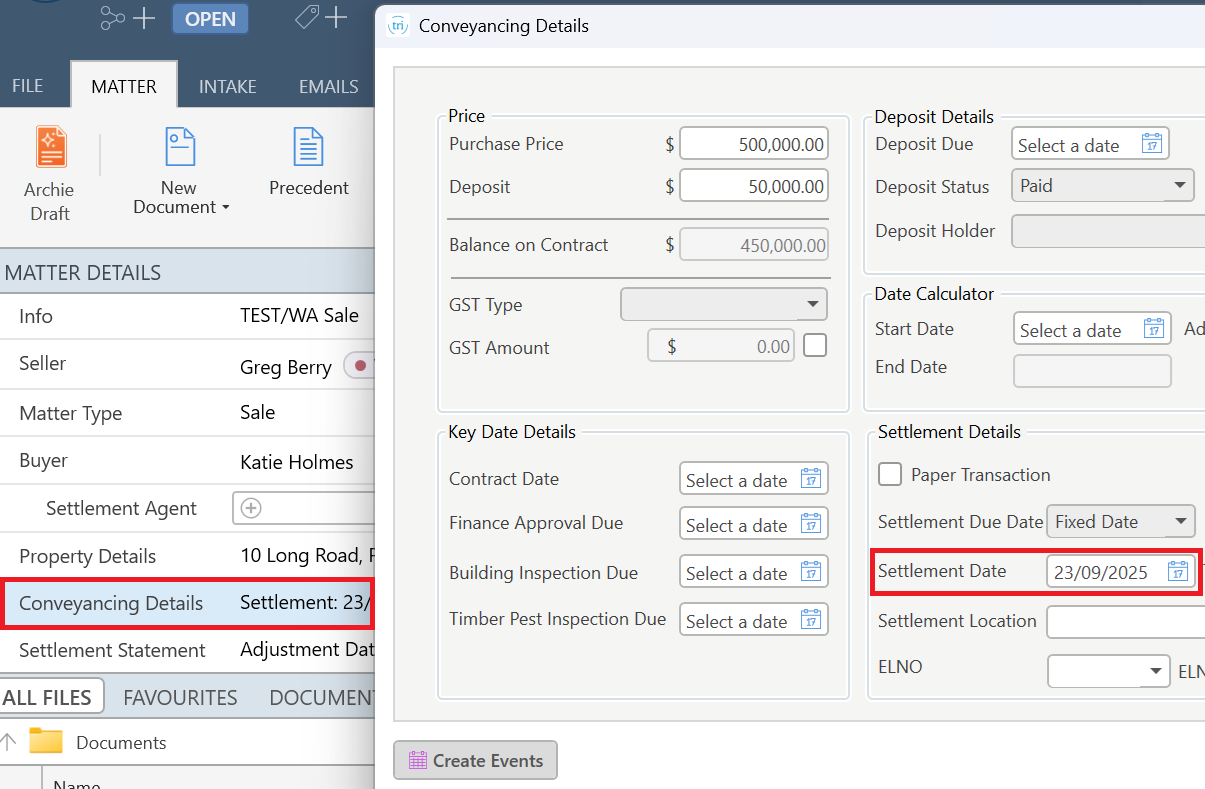This screenshot has width=1205, height=789.
Task: Click the Archie Draft icon
Action: 50,147
